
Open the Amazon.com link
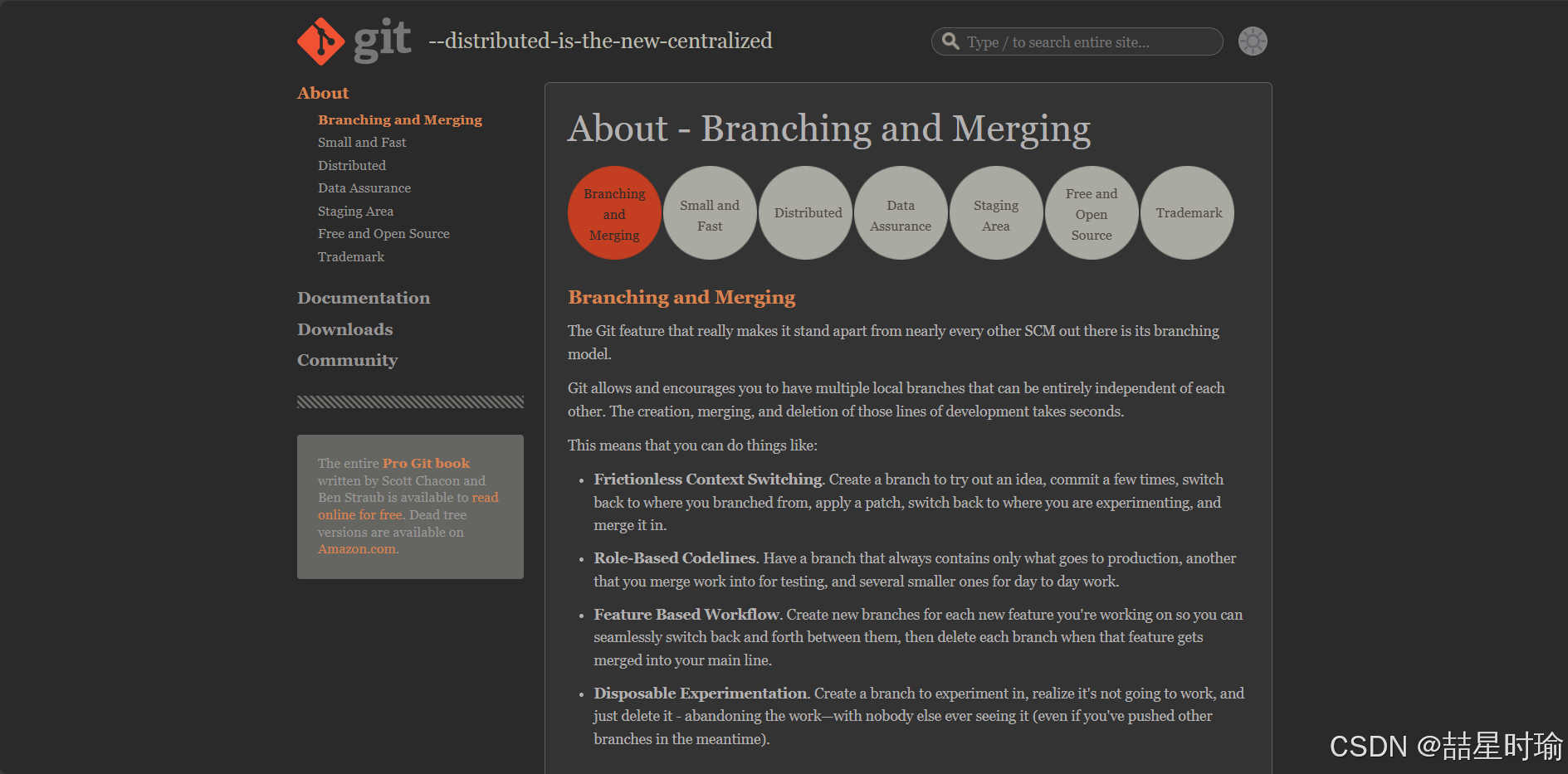coord(357,549)
